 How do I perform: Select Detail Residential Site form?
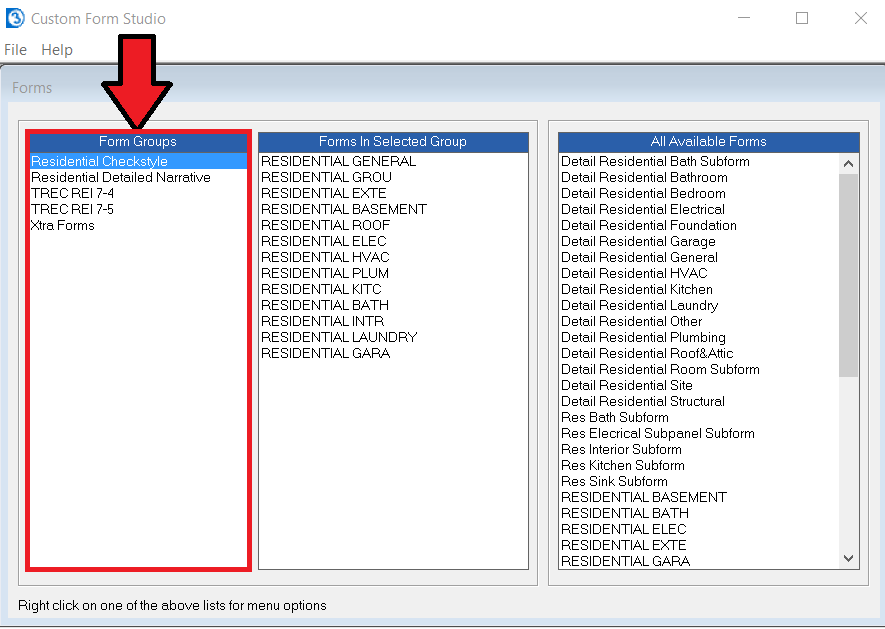pyautogui.click(x=699, y=385)
